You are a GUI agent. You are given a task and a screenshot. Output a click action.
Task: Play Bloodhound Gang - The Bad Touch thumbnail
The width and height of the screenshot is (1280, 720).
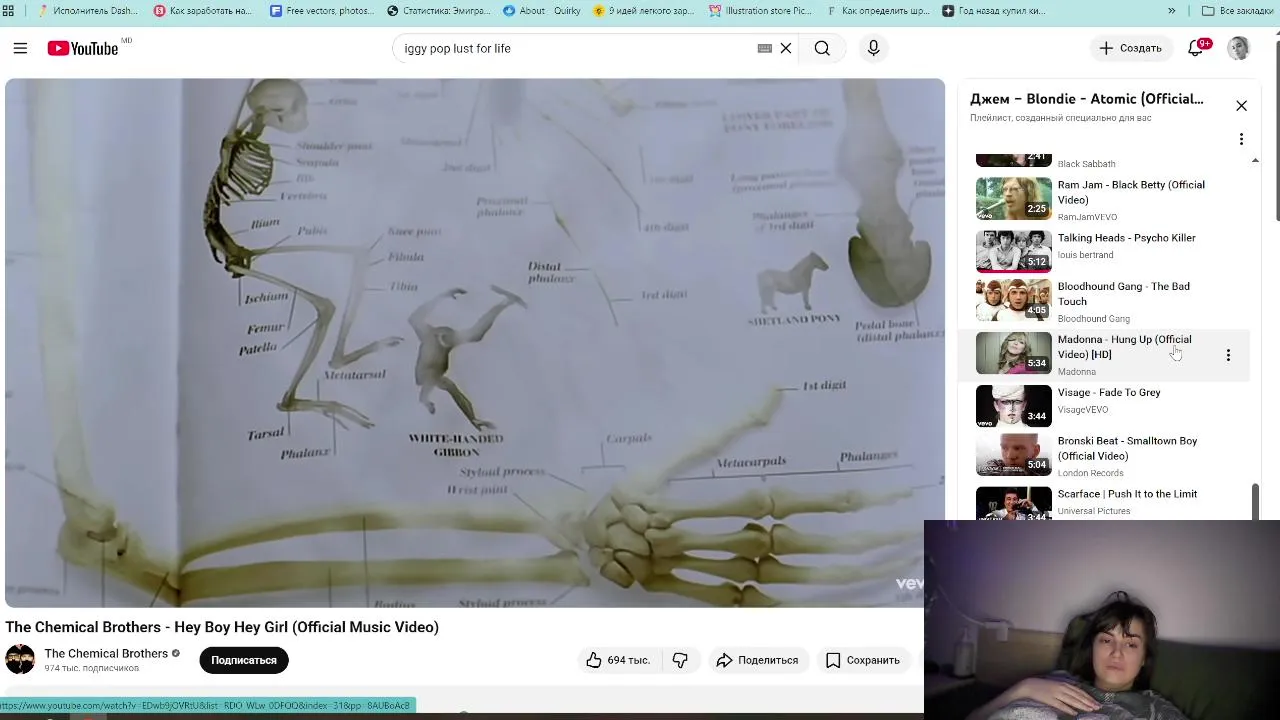(1013, 300)
